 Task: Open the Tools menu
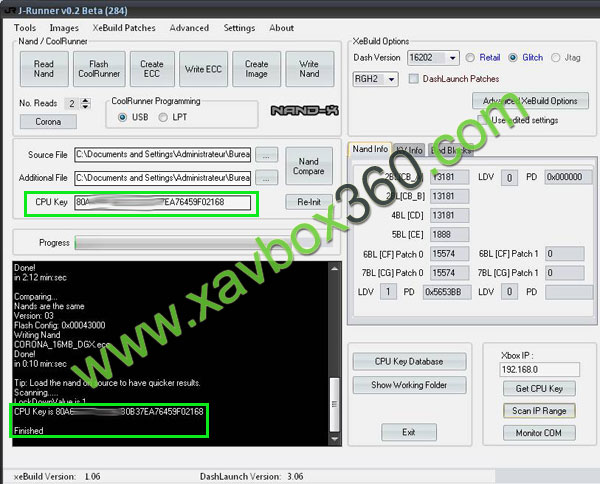pyautogui.click(x=25, y=28)
